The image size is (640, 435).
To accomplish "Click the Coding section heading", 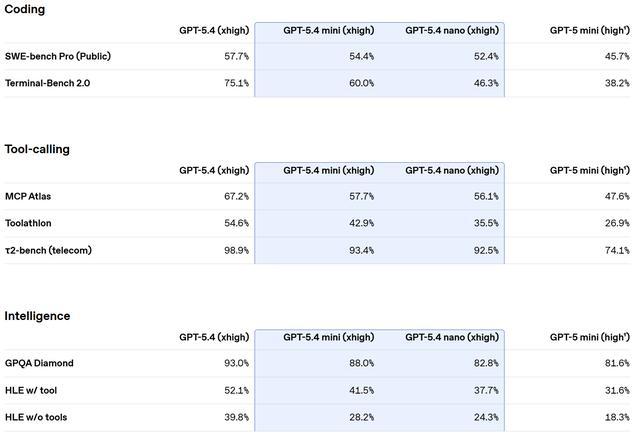I will pyautogui.click(x=25, y=9).
